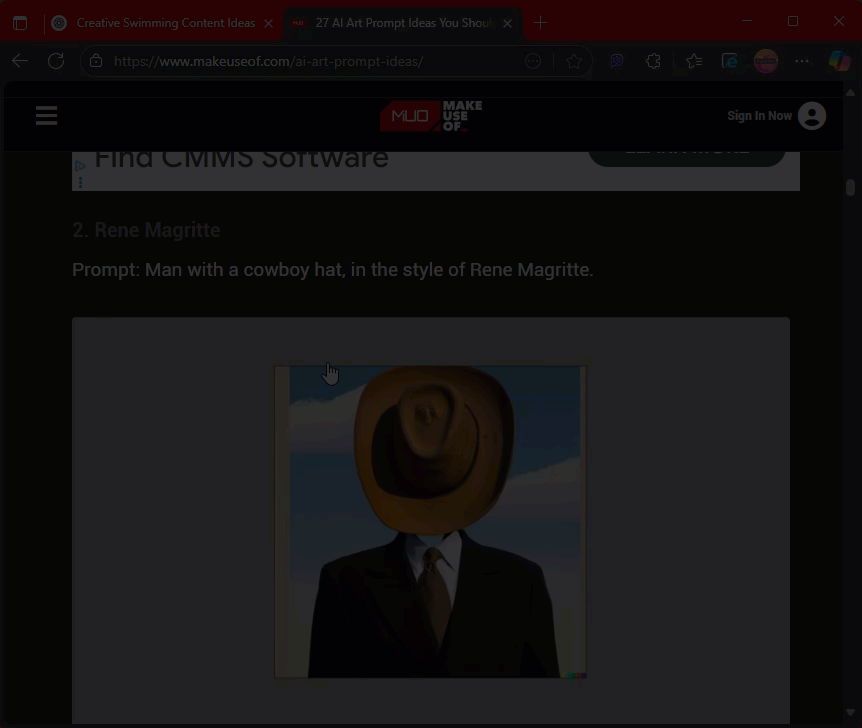
Task: Select the 27 AI Art Prompt Ideas tab
Action: [x=400, y=22]
